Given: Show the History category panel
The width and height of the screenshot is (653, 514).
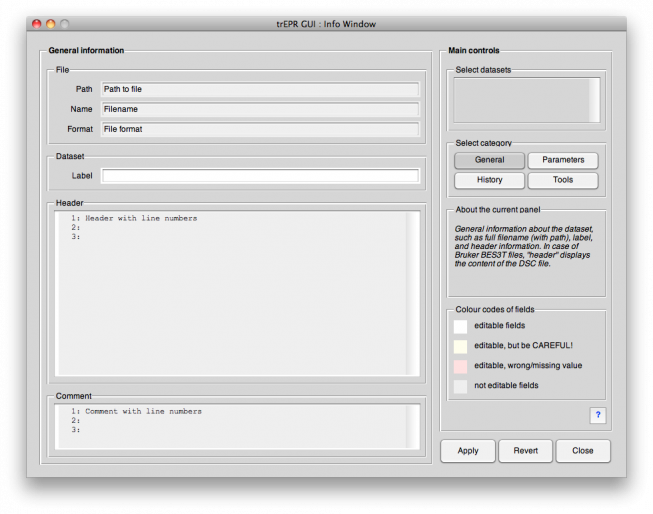Looking at the screenshot, I should tap(489, 180).
